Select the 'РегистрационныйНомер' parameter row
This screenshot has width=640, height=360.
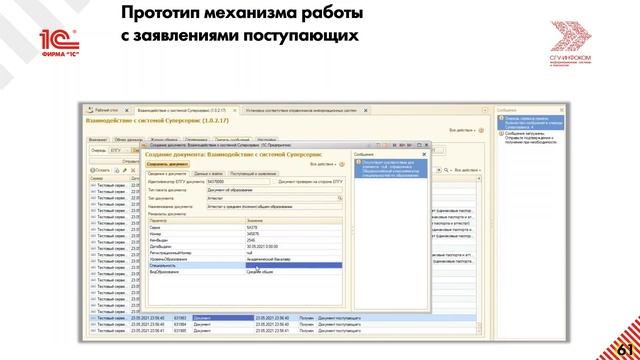[245, 253]
